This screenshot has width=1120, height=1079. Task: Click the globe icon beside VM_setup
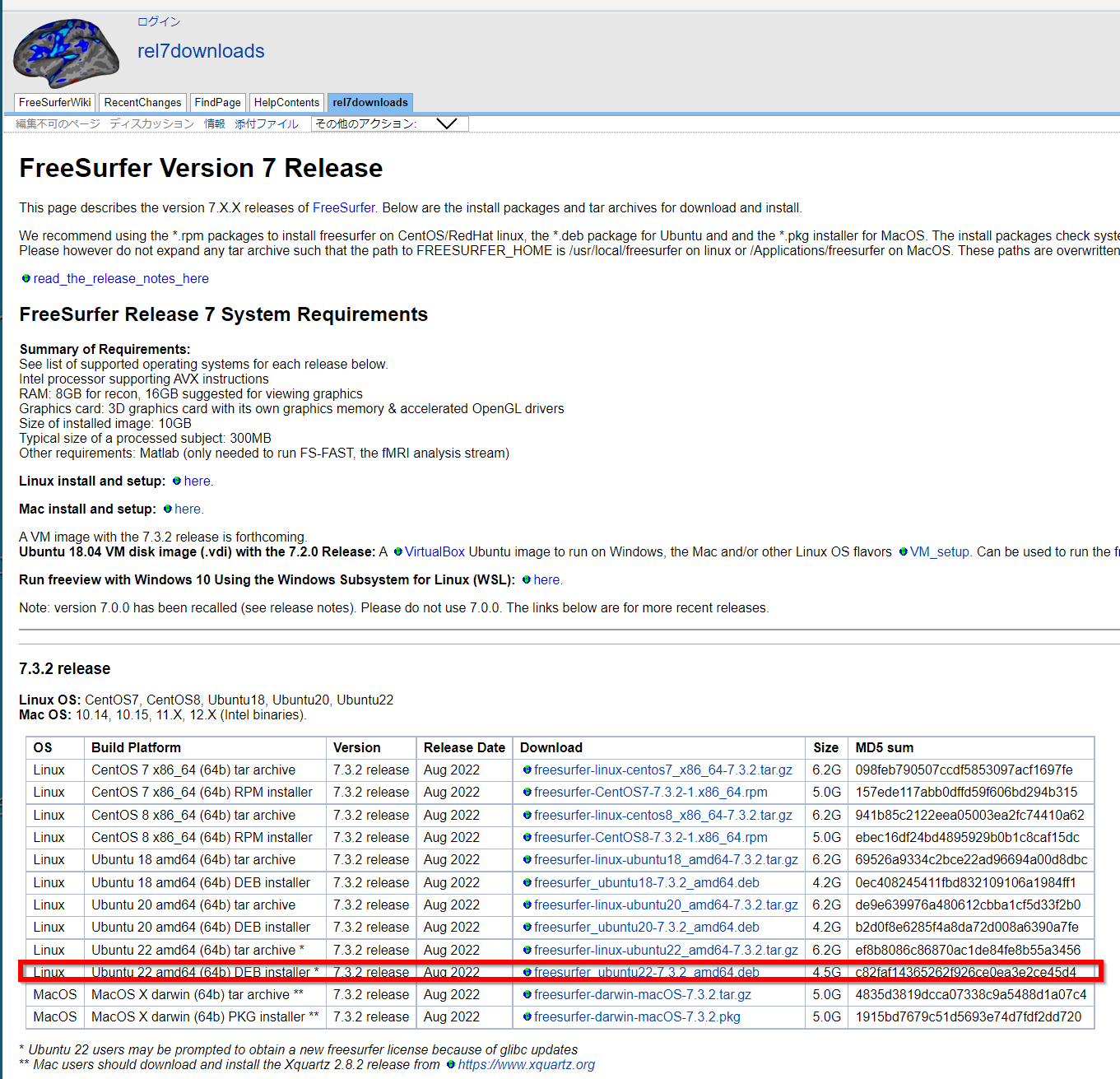click(x=904, y=551)
